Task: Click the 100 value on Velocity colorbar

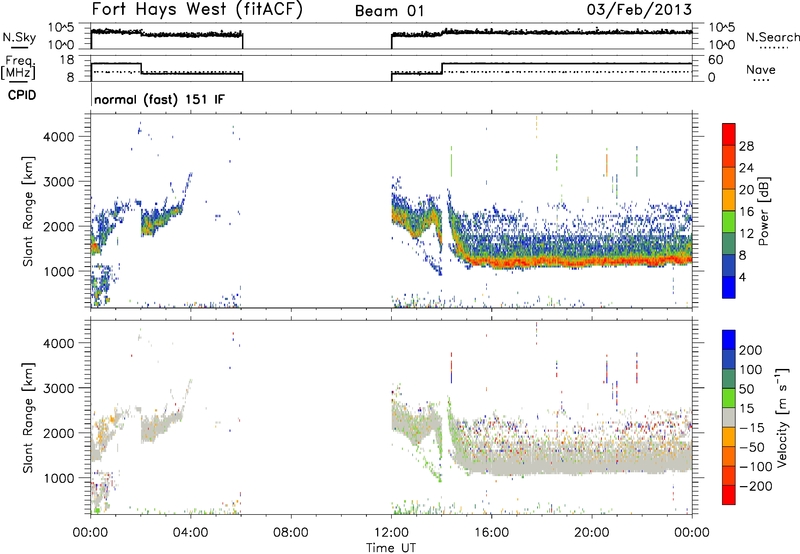Action: coord(751,370)
